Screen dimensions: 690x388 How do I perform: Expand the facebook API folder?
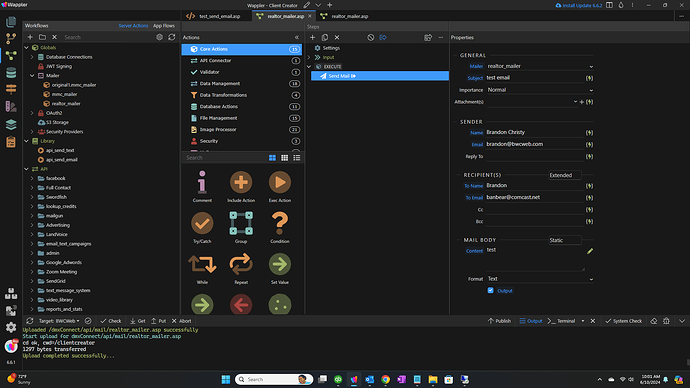tap(32, 178)
